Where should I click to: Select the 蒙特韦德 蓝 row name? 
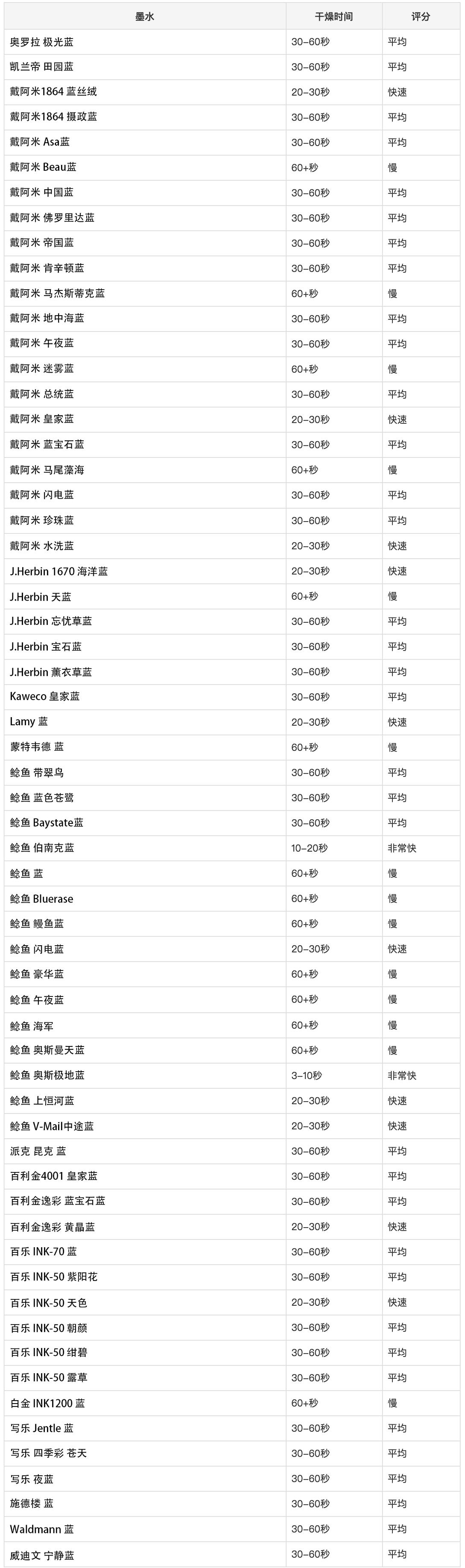[x=37, y=747]
